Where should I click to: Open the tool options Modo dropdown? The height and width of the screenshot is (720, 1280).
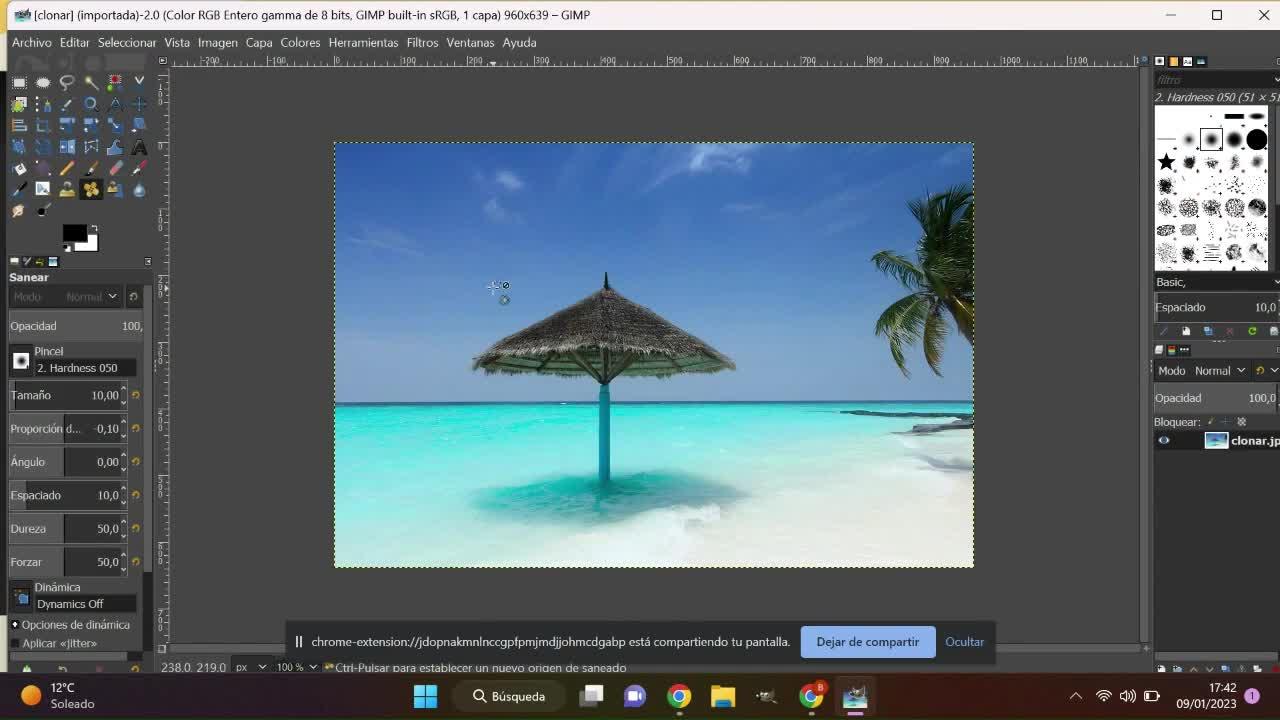tap(65, 296)
